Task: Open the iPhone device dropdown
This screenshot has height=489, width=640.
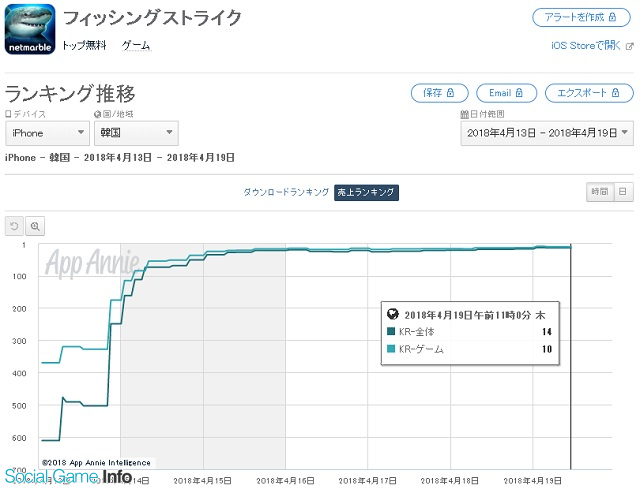Action: (47, 133)
